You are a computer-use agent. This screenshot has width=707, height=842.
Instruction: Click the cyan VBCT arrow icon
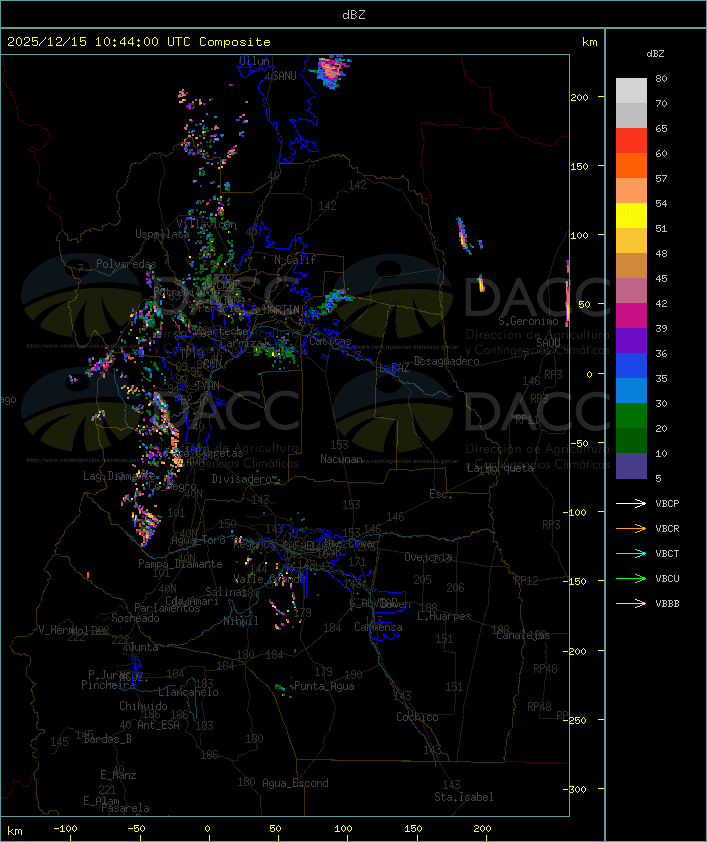tap(631, 554)
